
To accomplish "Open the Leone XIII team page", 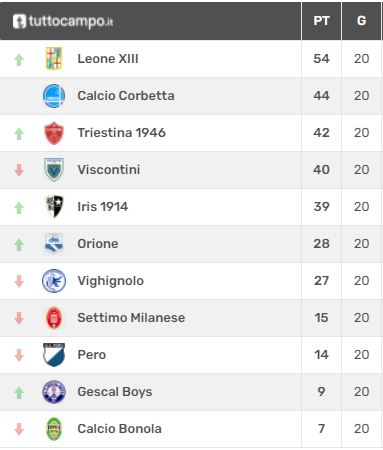I will [x=108, y=59].
